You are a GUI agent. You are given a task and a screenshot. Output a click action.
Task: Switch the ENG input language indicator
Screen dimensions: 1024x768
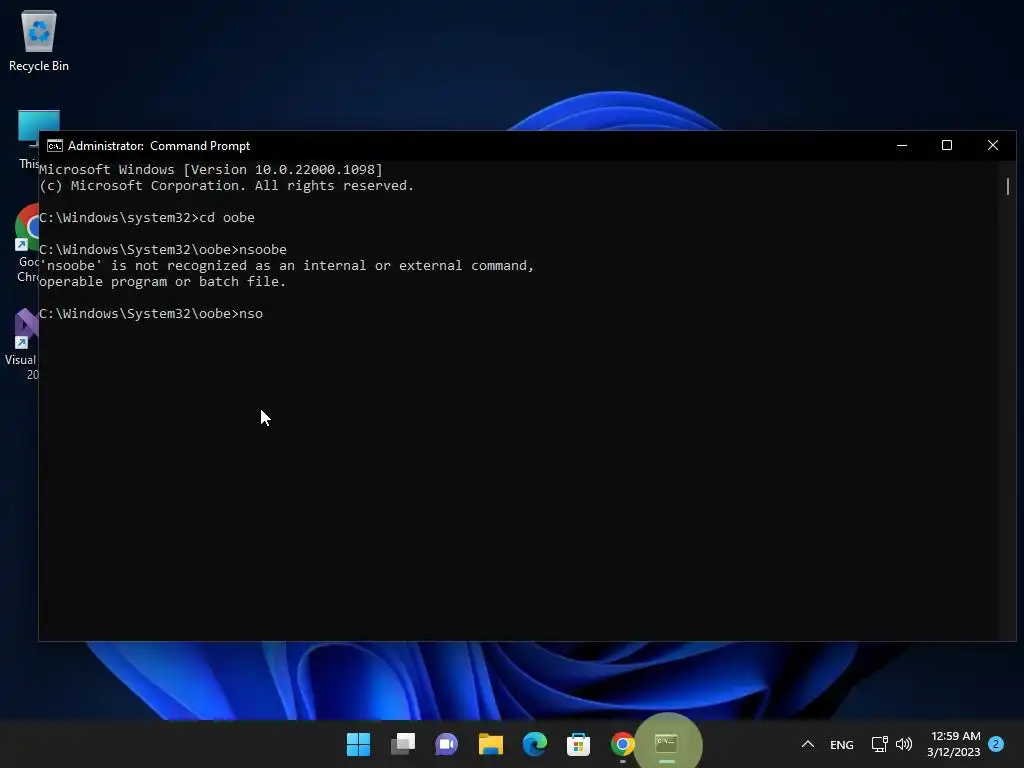point(841,744)
